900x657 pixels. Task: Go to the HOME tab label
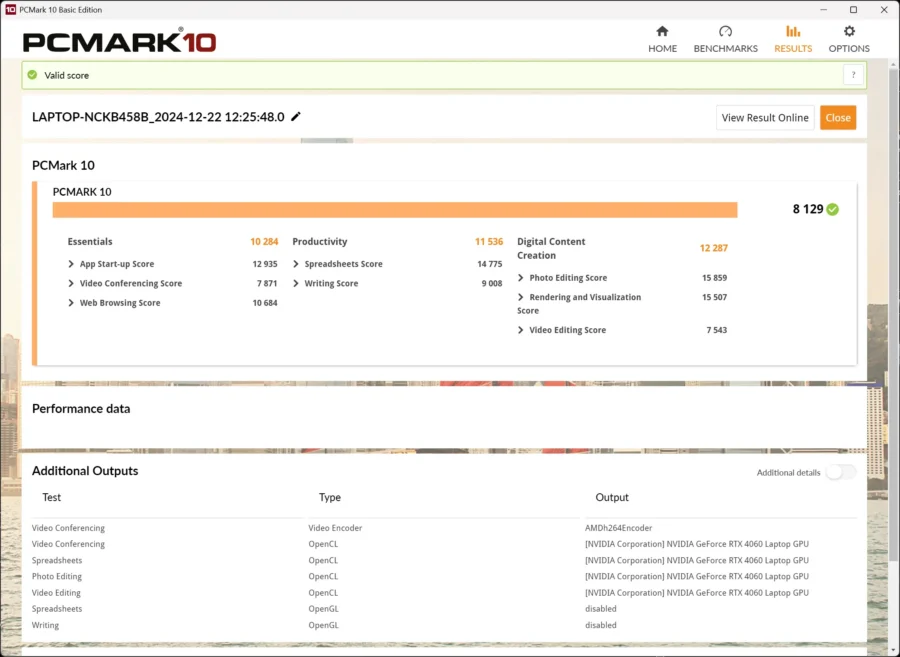662,49
